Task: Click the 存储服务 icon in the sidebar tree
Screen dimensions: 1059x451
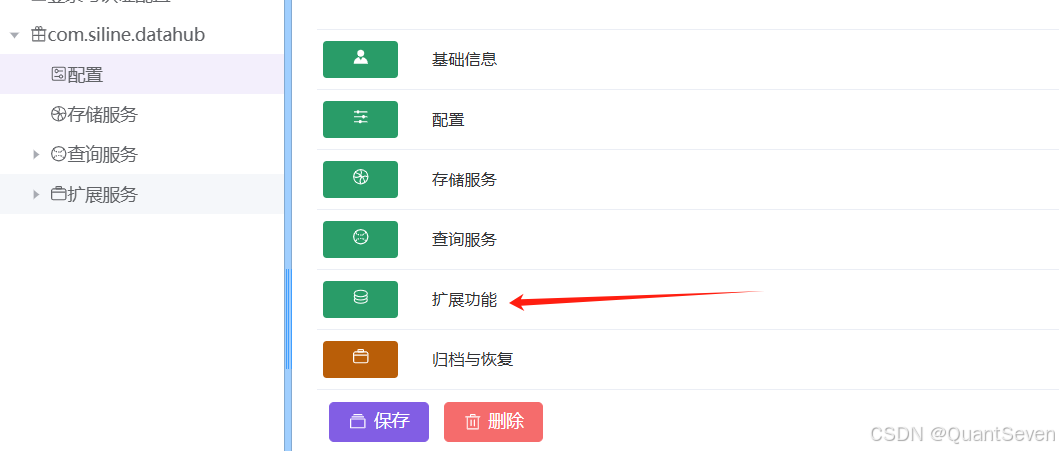Action: pyautogui.click(x=59, y=114)
